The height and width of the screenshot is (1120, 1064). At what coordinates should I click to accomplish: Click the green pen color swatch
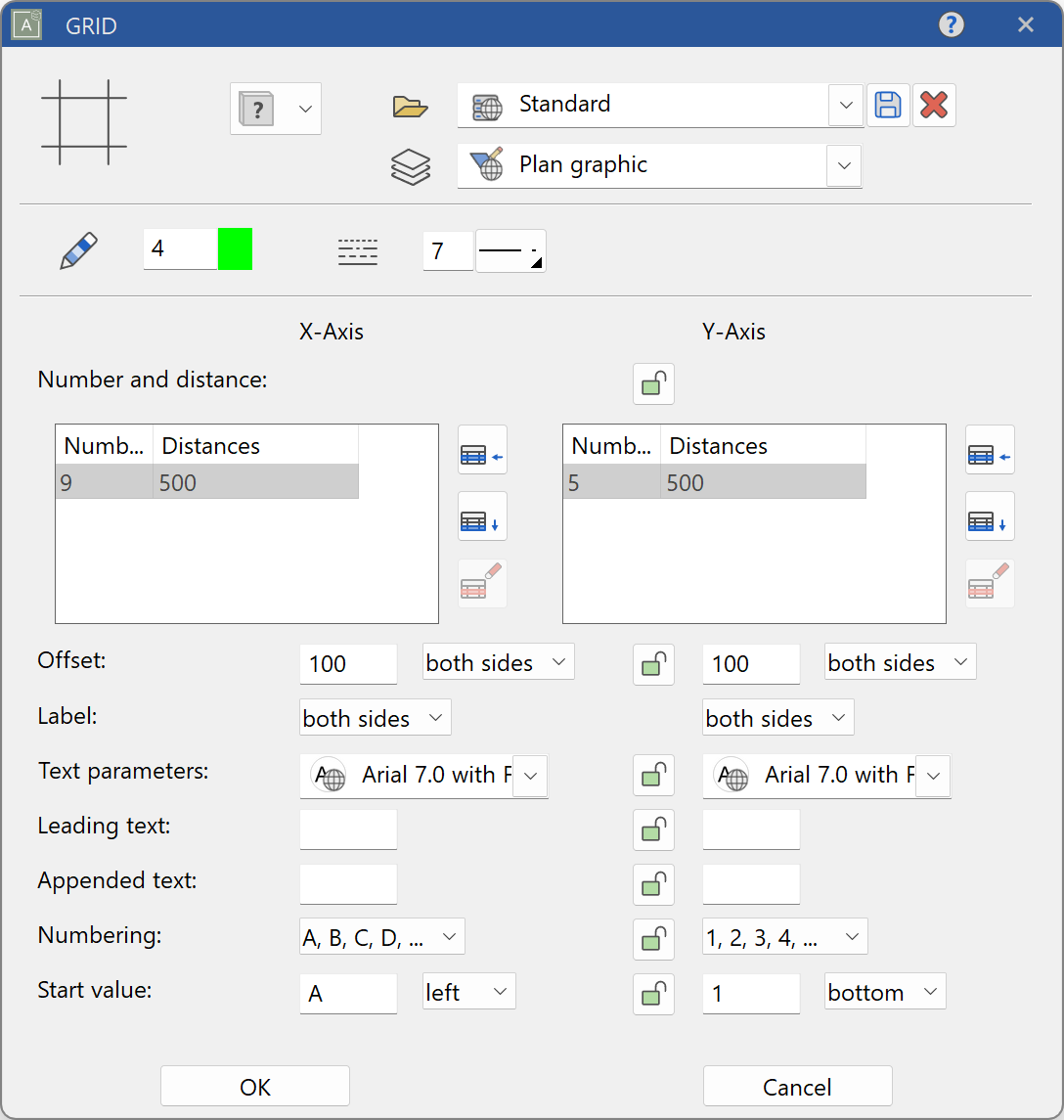(x=234, y=248)
